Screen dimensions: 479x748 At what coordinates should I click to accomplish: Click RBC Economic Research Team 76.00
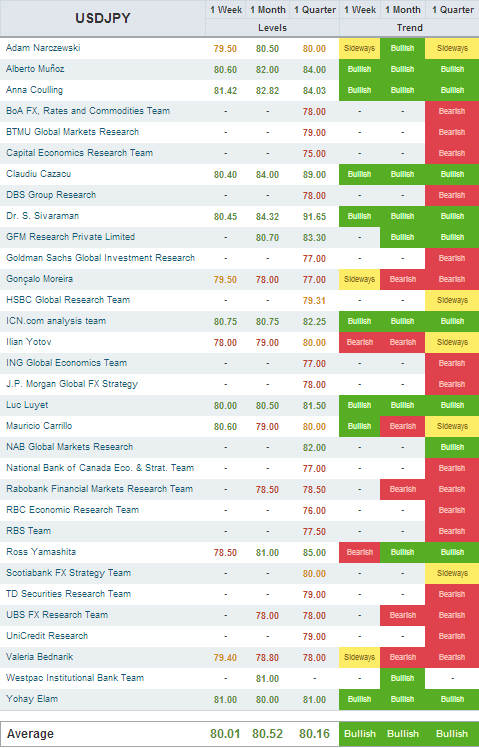coord(314,510)
